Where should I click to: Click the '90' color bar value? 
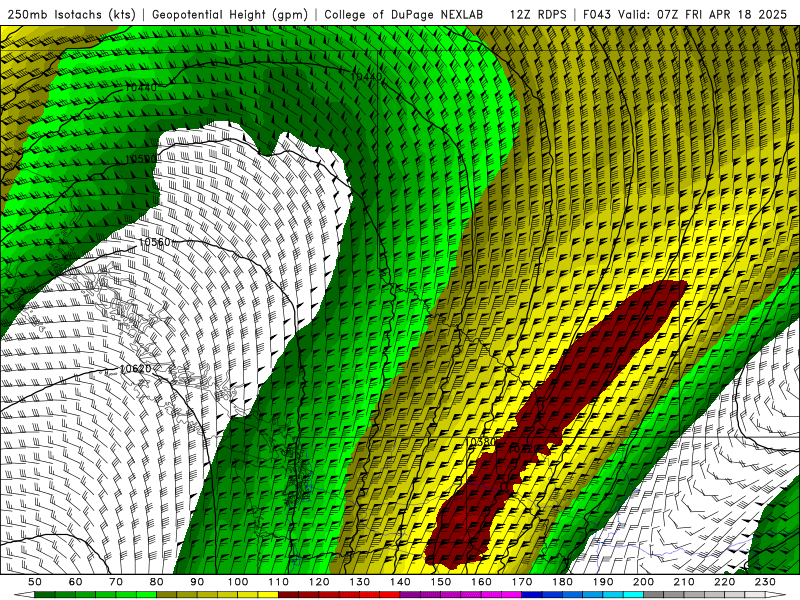[197, 582]
